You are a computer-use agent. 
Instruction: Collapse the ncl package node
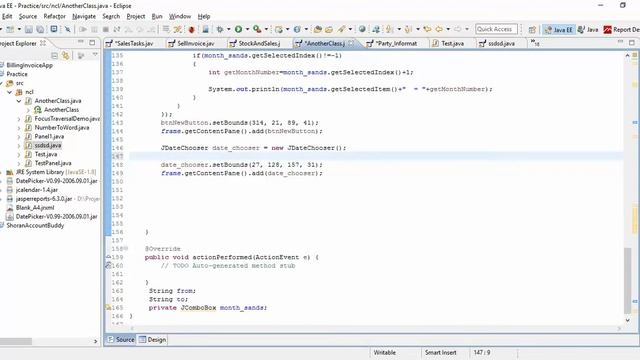coord(9,92)
